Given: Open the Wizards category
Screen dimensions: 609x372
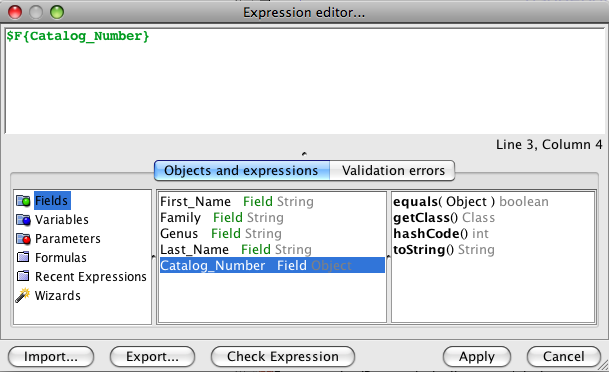Looking at the screenshot, I should (57, 296).
